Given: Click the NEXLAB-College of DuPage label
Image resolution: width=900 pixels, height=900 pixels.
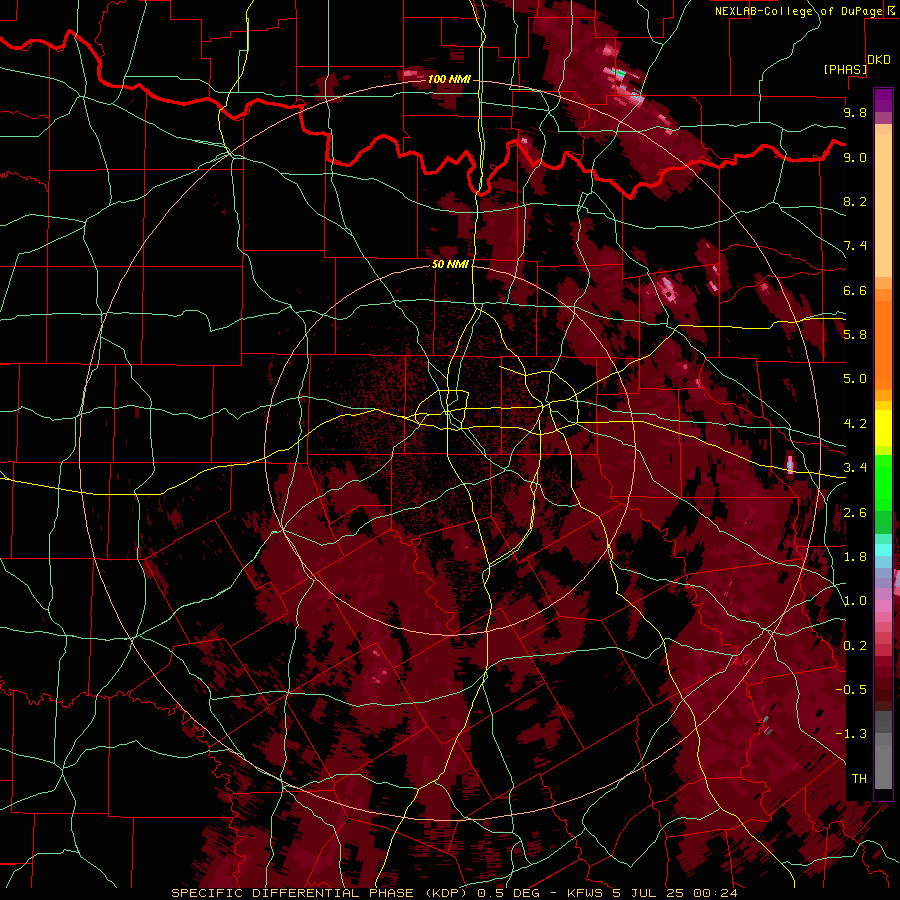Looking at the screenshot, I should (798, 11).
